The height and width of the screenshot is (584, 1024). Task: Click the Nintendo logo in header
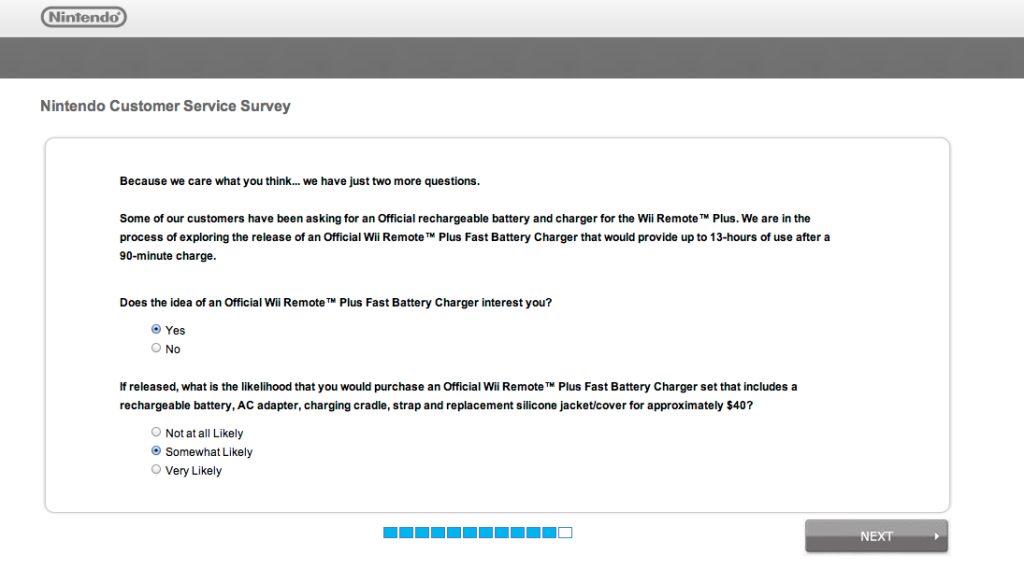[x=84, y=17]
